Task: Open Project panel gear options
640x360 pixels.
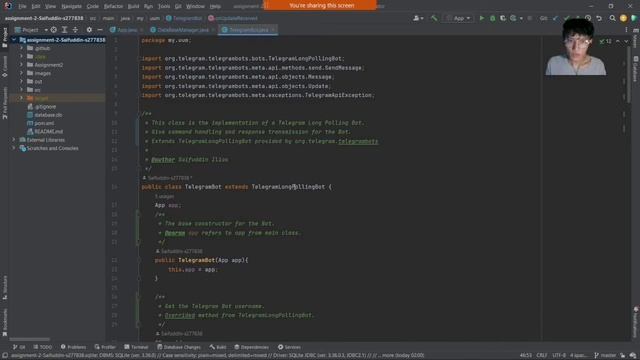Action: (89, 30)
